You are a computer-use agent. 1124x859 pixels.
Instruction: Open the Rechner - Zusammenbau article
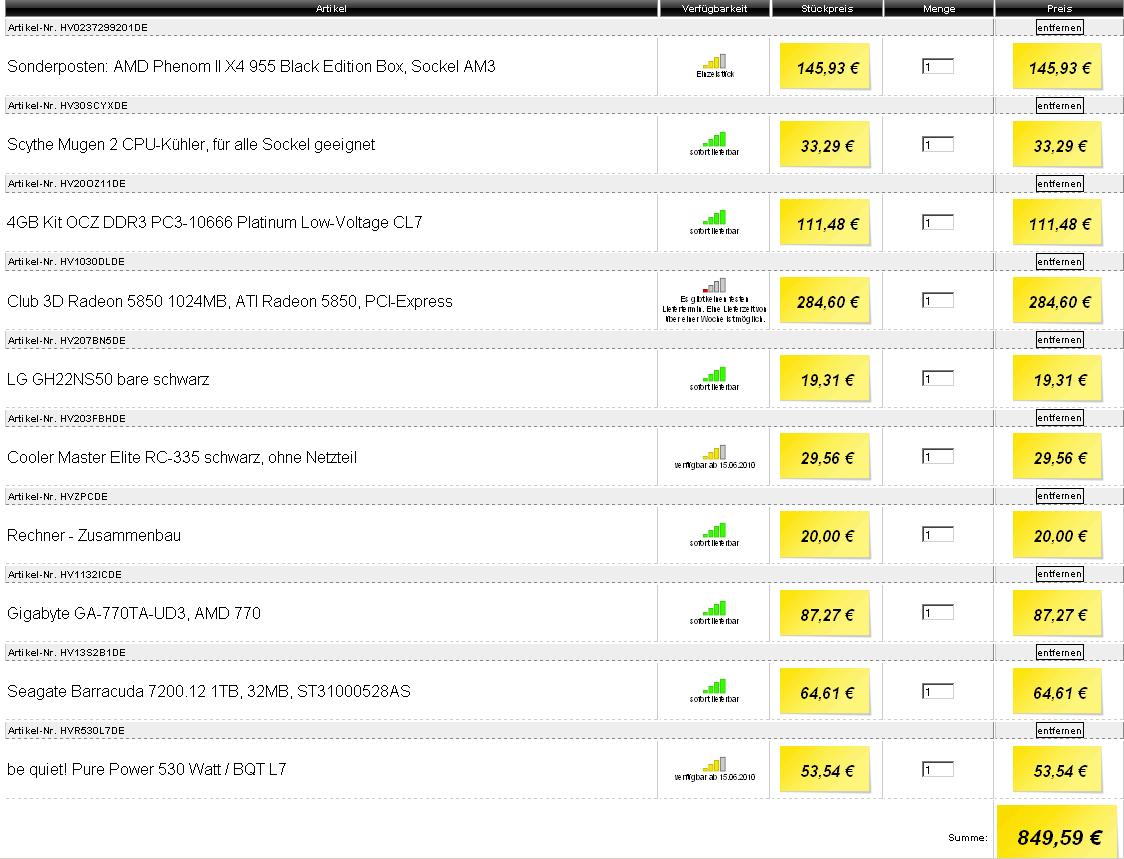click(x=94, y=536)
